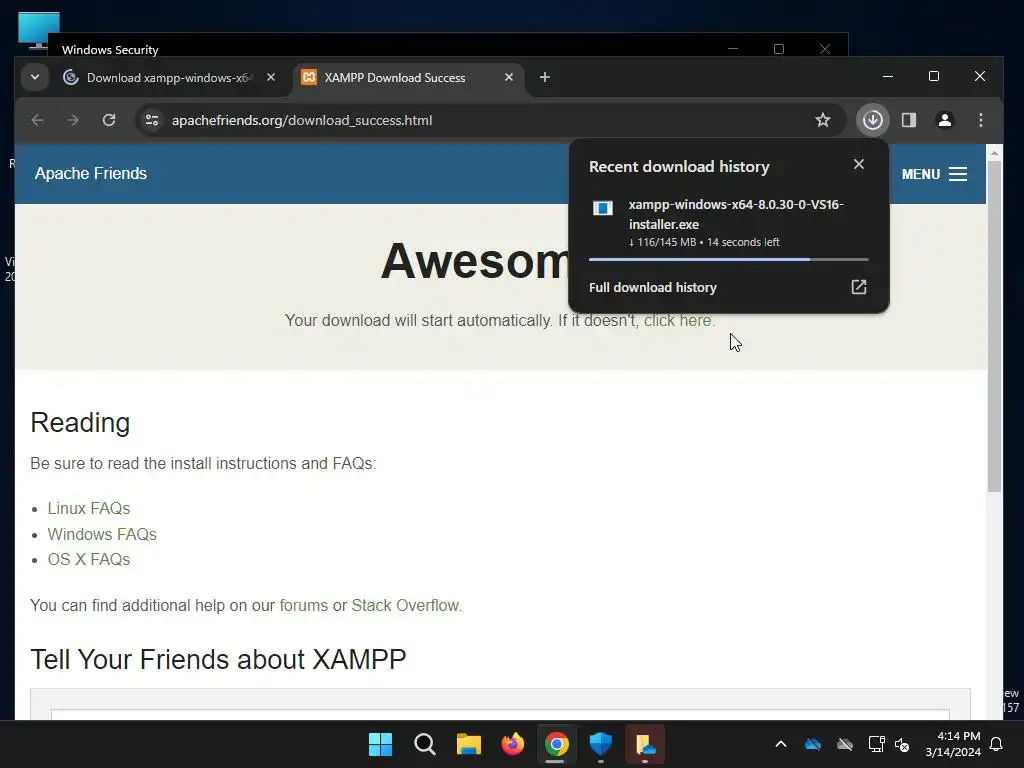
Task: Open network status tray icon
Action: pyautogui.click(x=876, y=744)
